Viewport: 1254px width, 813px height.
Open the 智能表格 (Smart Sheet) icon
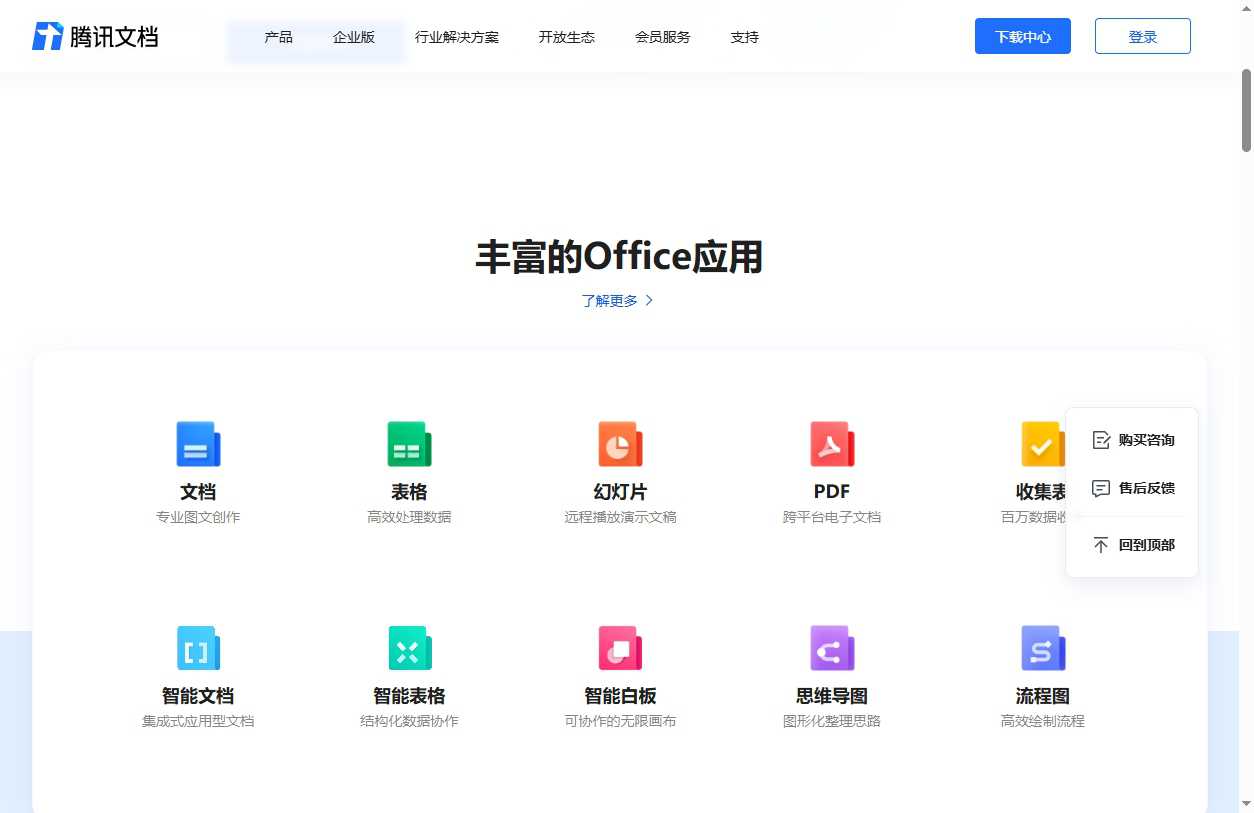[x=409, y=647]
